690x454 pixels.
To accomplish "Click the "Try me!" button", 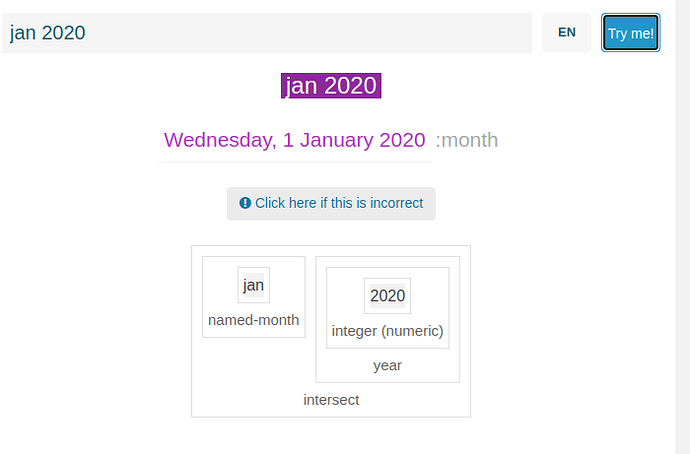I will click(x=631, y=33).
